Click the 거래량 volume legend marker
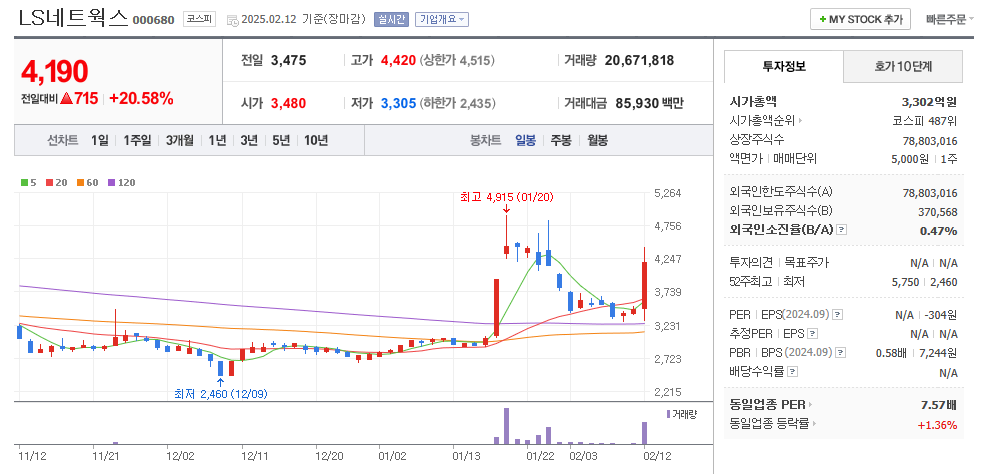 (668, 414)
